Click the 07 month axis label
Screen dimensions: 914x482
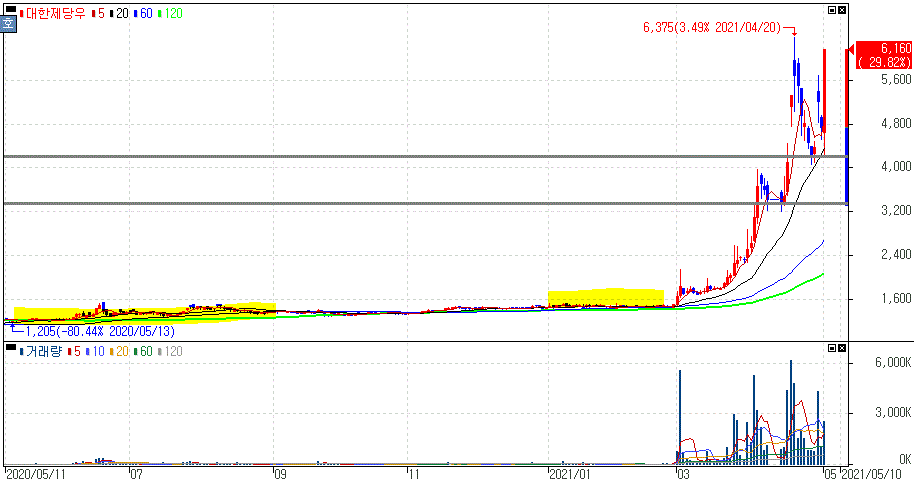pyautogui.click(x=136, y=474)
